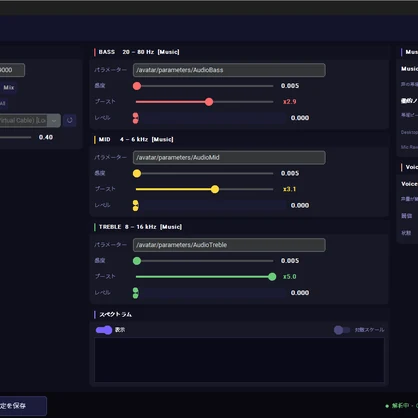Click the BASS level meter bar
Screen dimensions: 418x418
pos(209,118)
